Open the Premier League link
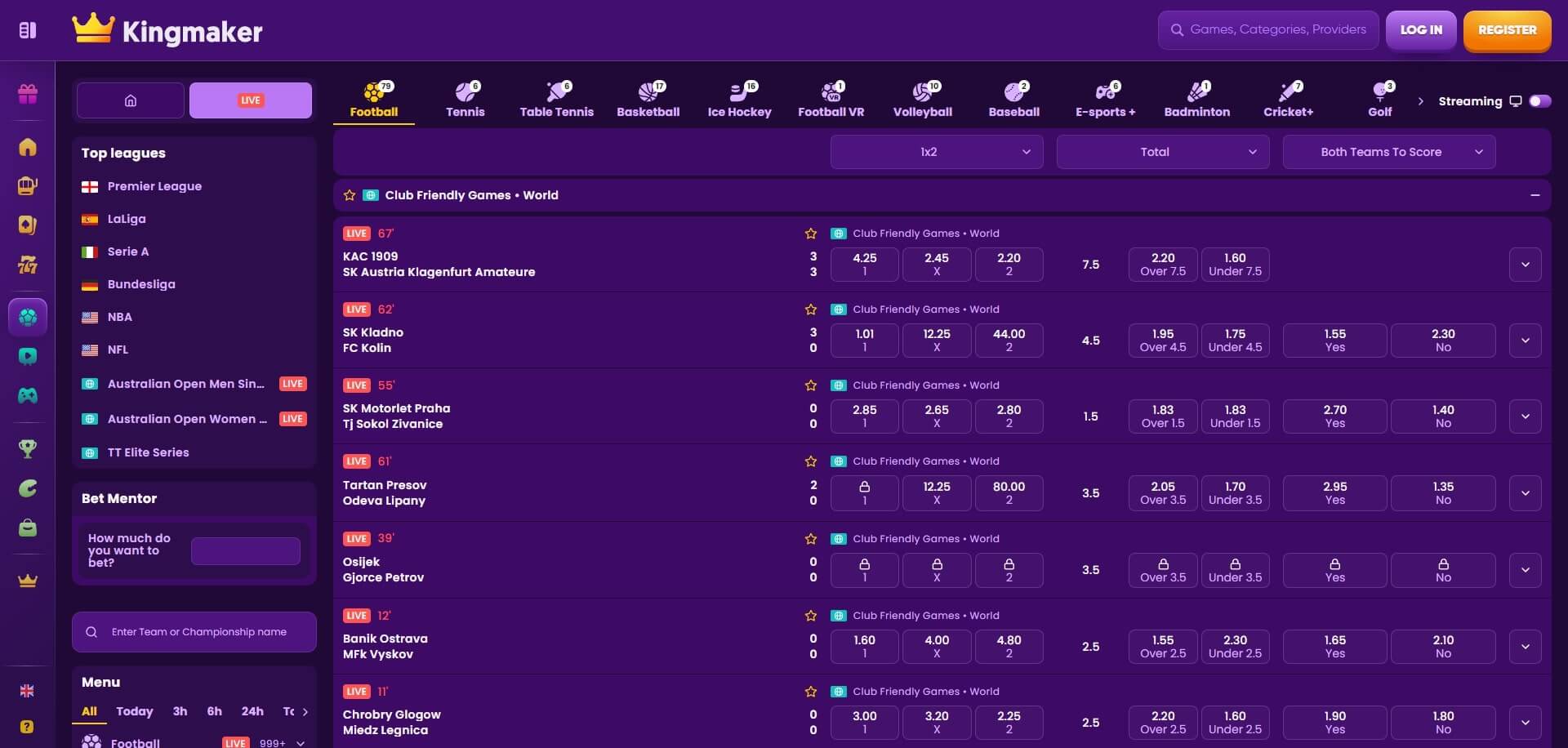Image resolution: width=1568 pixels, height=748 pixels. click(155, 186)
